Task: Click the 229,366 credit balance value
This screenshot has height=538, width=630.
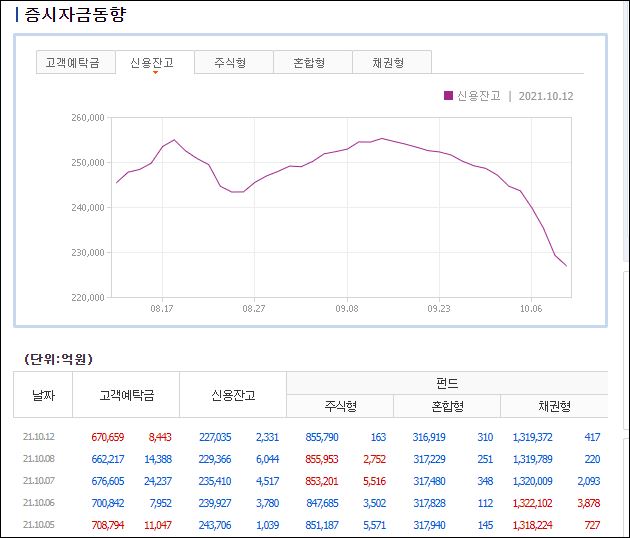Action: pyautogui.click(x=215, y=459)
